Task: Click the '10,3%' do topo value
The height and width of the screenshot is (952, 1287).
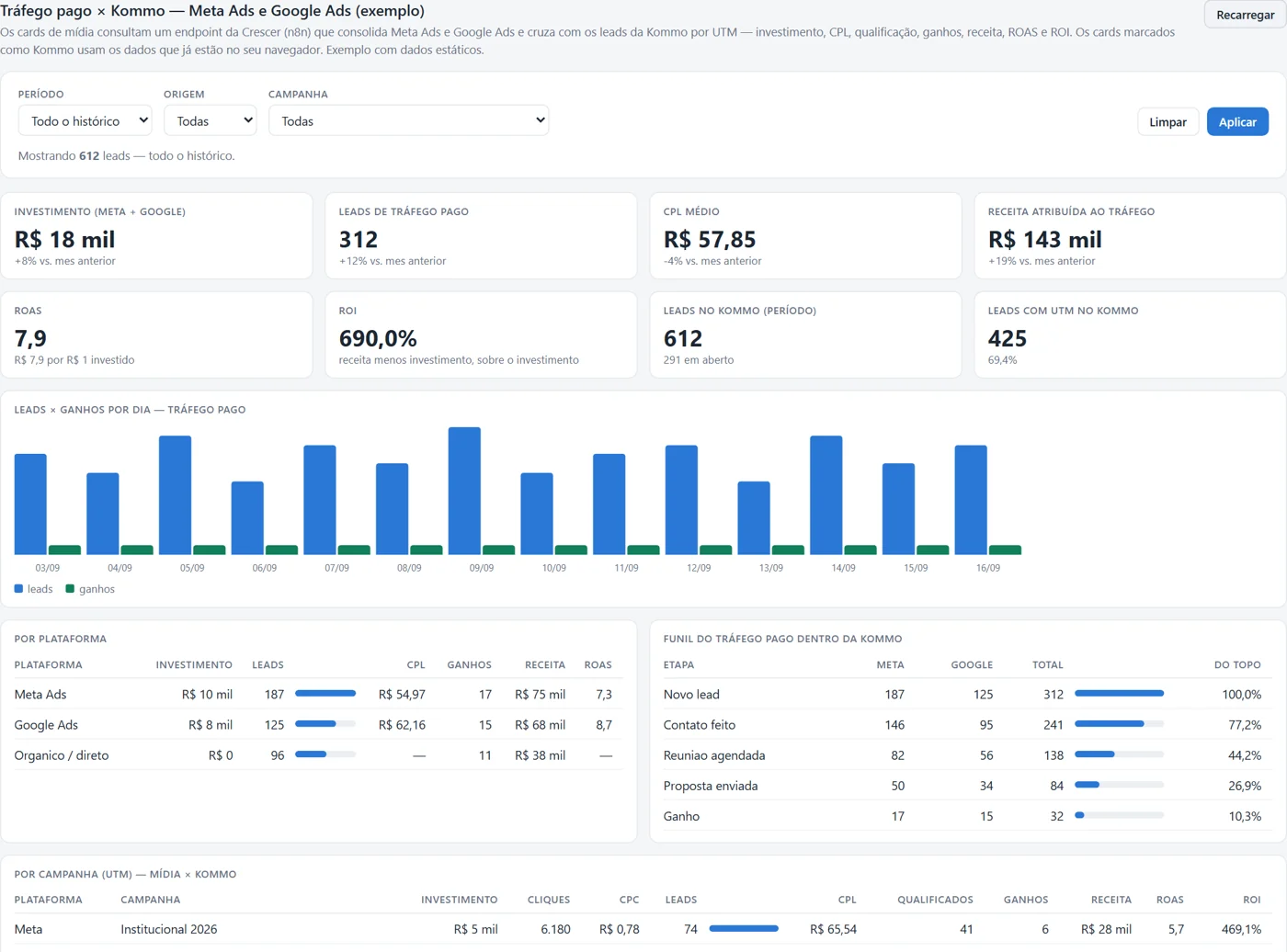Action: (1245, 815)
